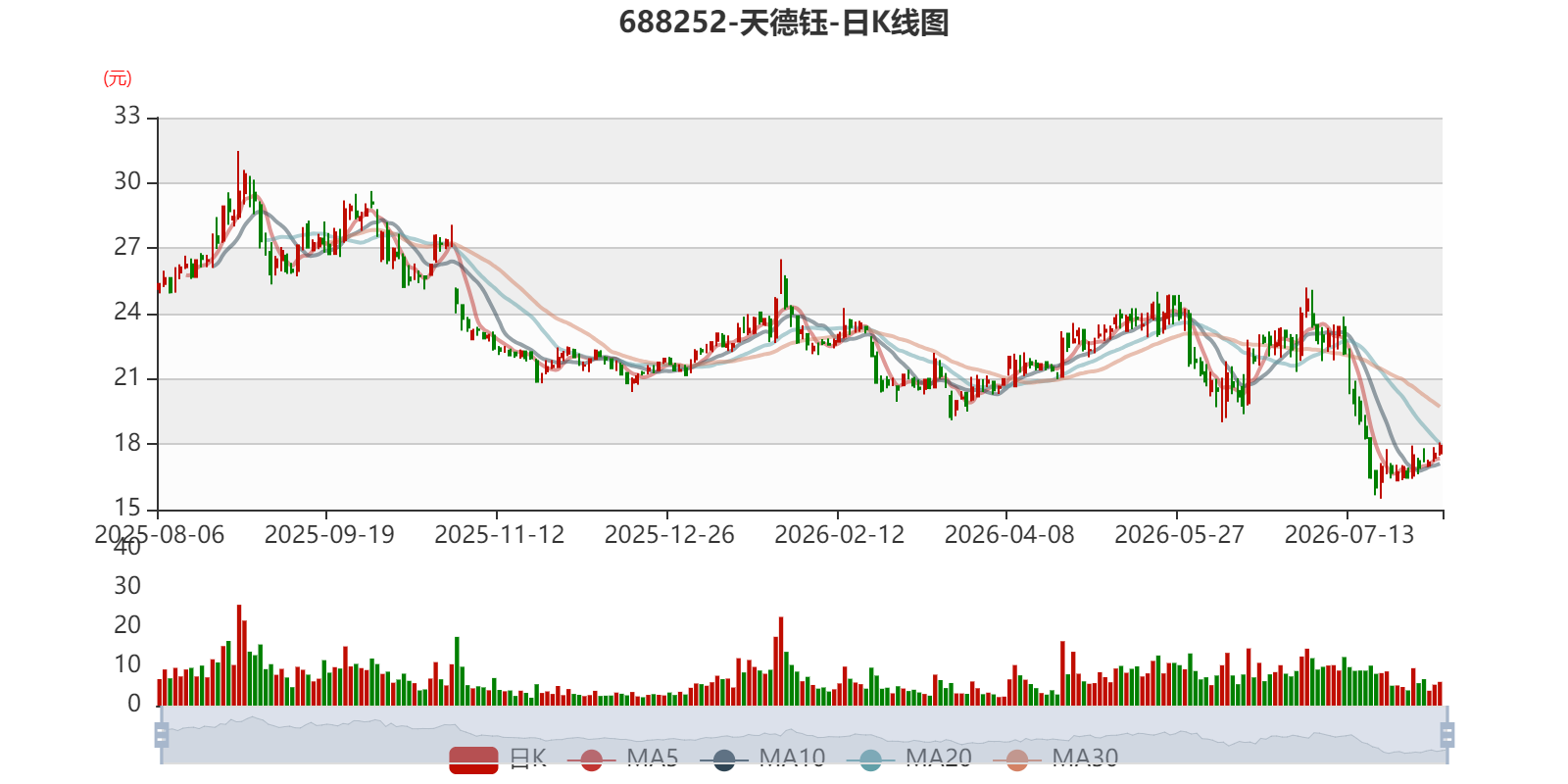Image resolution: width=1568 pixels, height=784 pixels.
Task: Disable the MA20 series legend label
Action: (939, 759)
